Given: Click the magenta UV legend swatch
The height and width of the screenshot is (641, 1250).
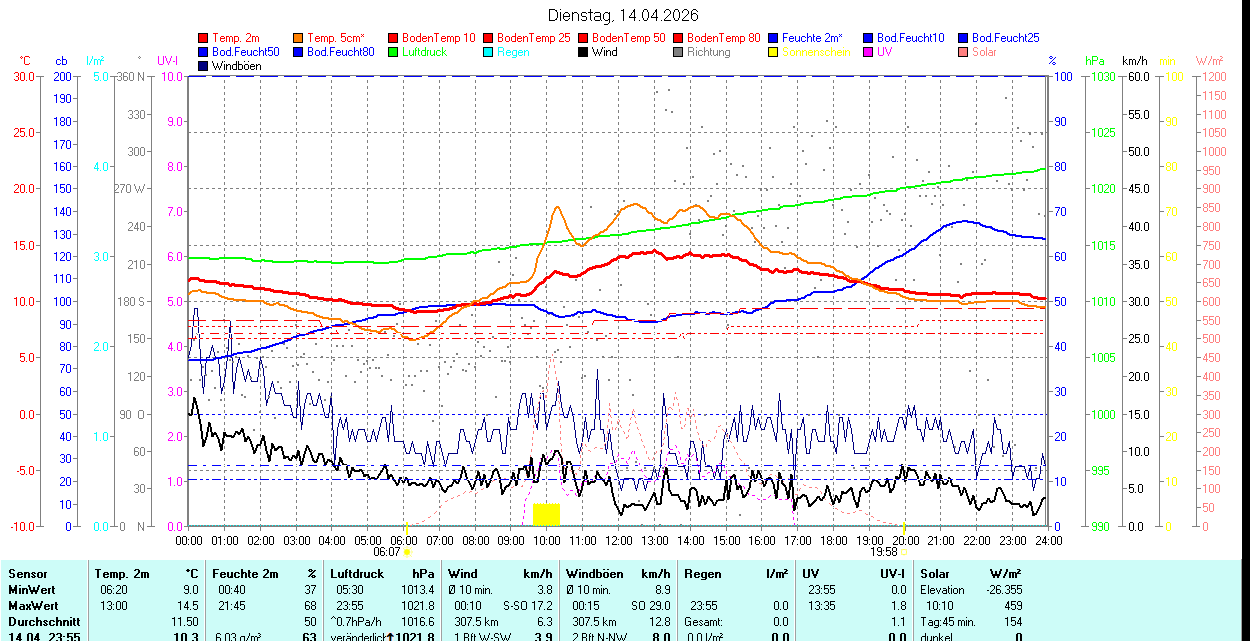Looking at the screenshot, I should click(868, 52).
